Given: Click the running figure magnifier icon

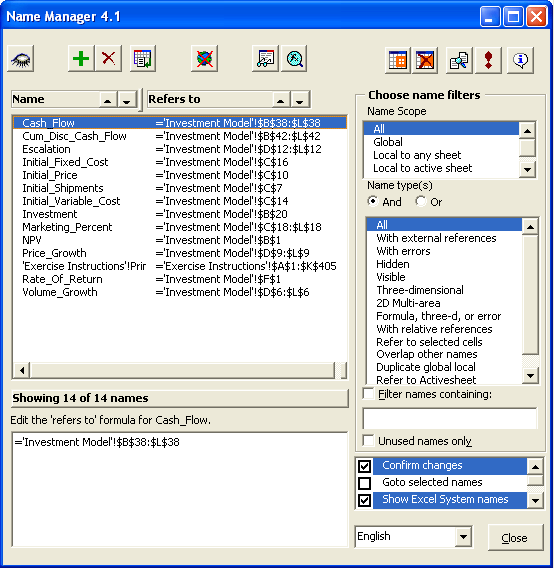Looking at the screenshot, I should (294, 59).
